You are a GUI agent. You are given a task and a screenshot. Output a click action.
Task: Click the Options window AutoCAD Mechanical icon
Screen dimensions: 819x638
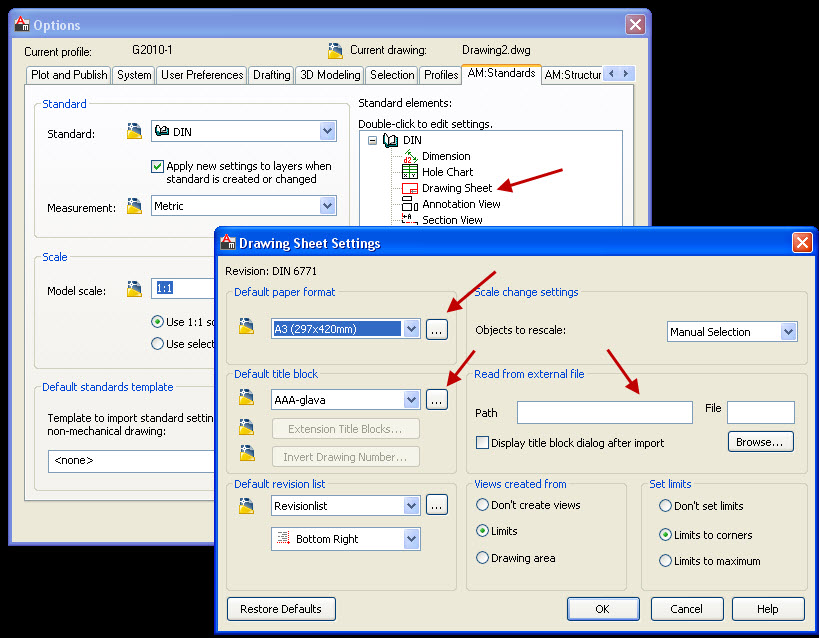[x=22, y=24]
